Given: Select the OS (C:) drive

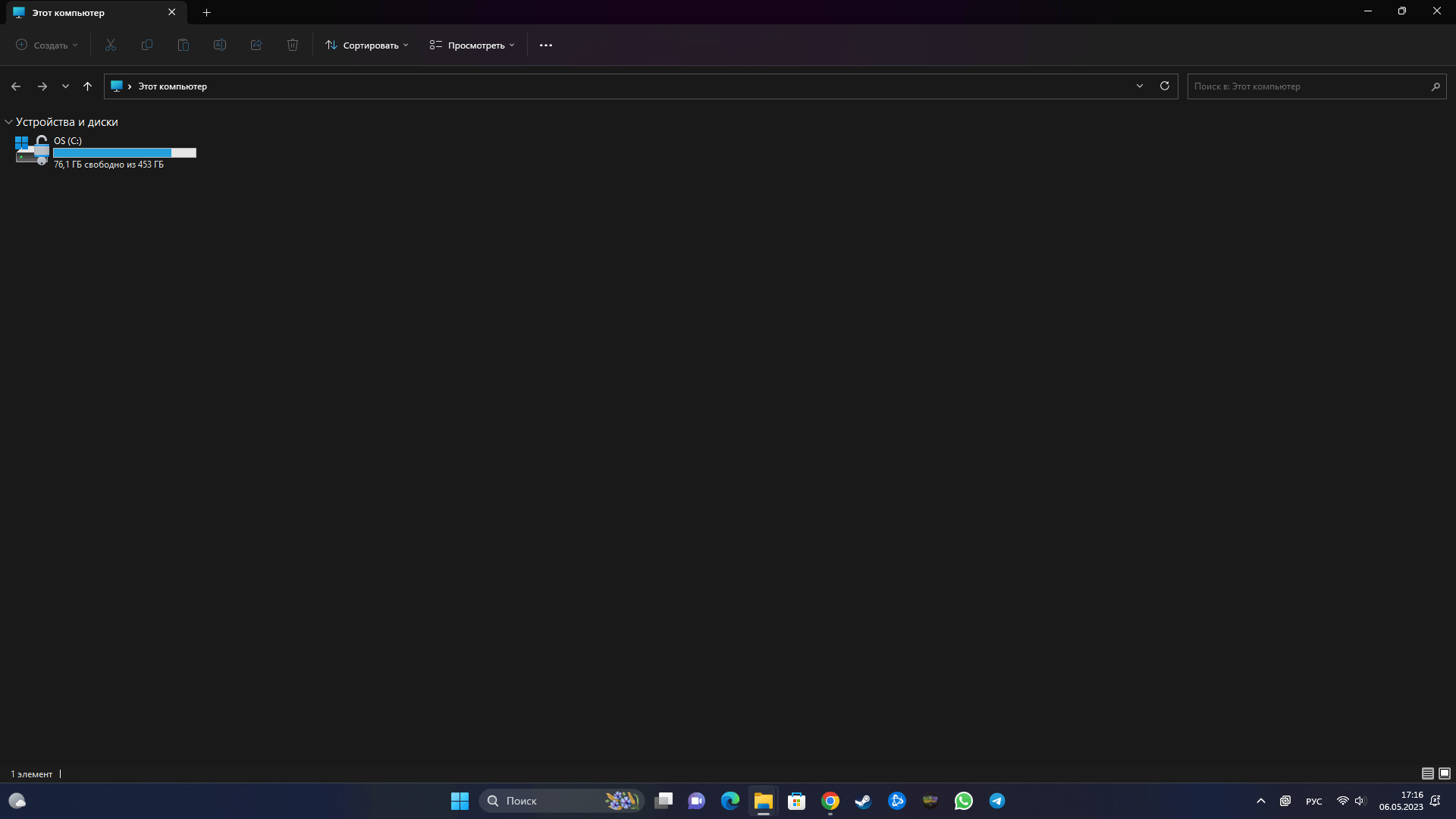Looking at the screenshot, I should point(106,152).
